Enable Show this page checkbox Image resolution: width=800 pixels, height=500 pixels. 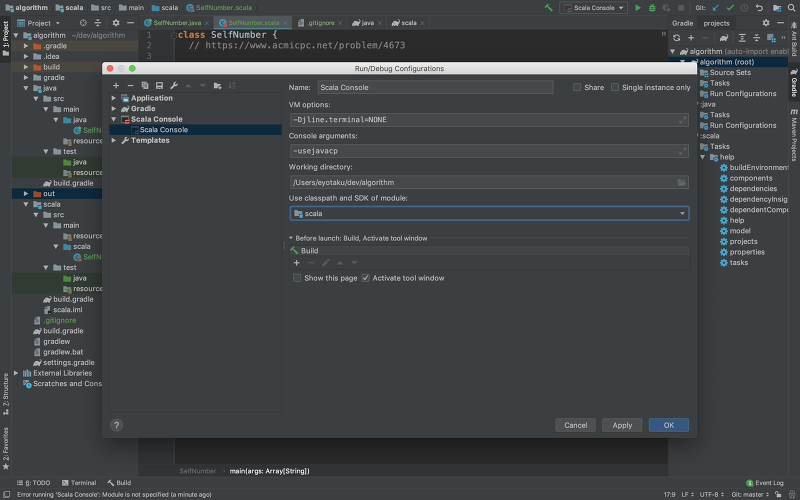(x=296, y=278)
